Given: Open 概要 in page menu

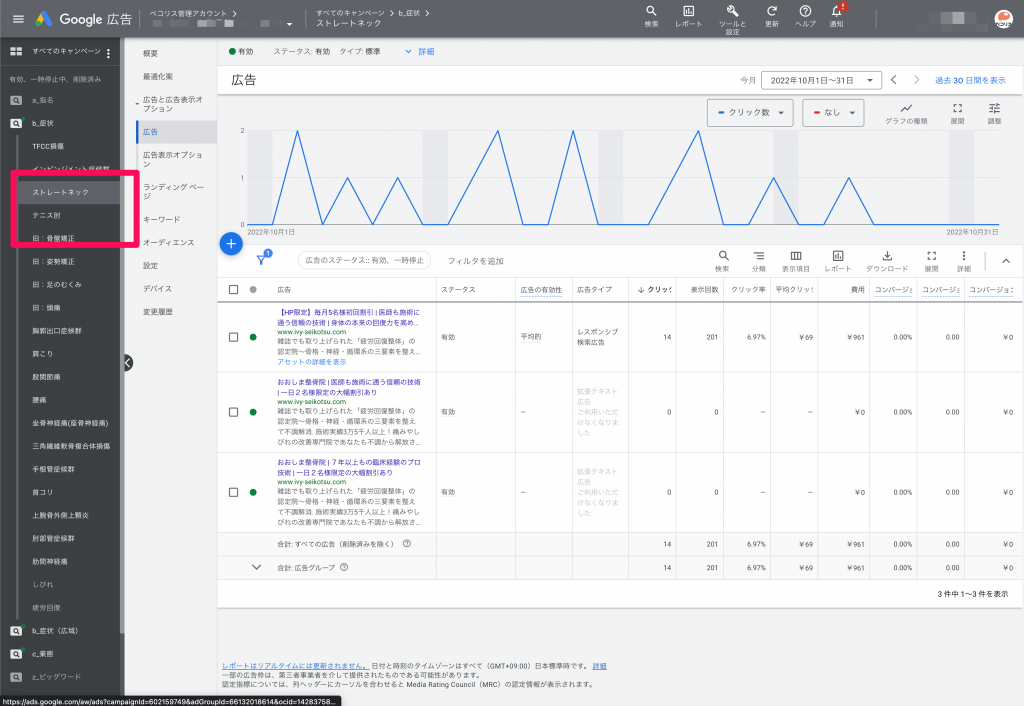Looking at the screenshot, I should pos(150,54).
